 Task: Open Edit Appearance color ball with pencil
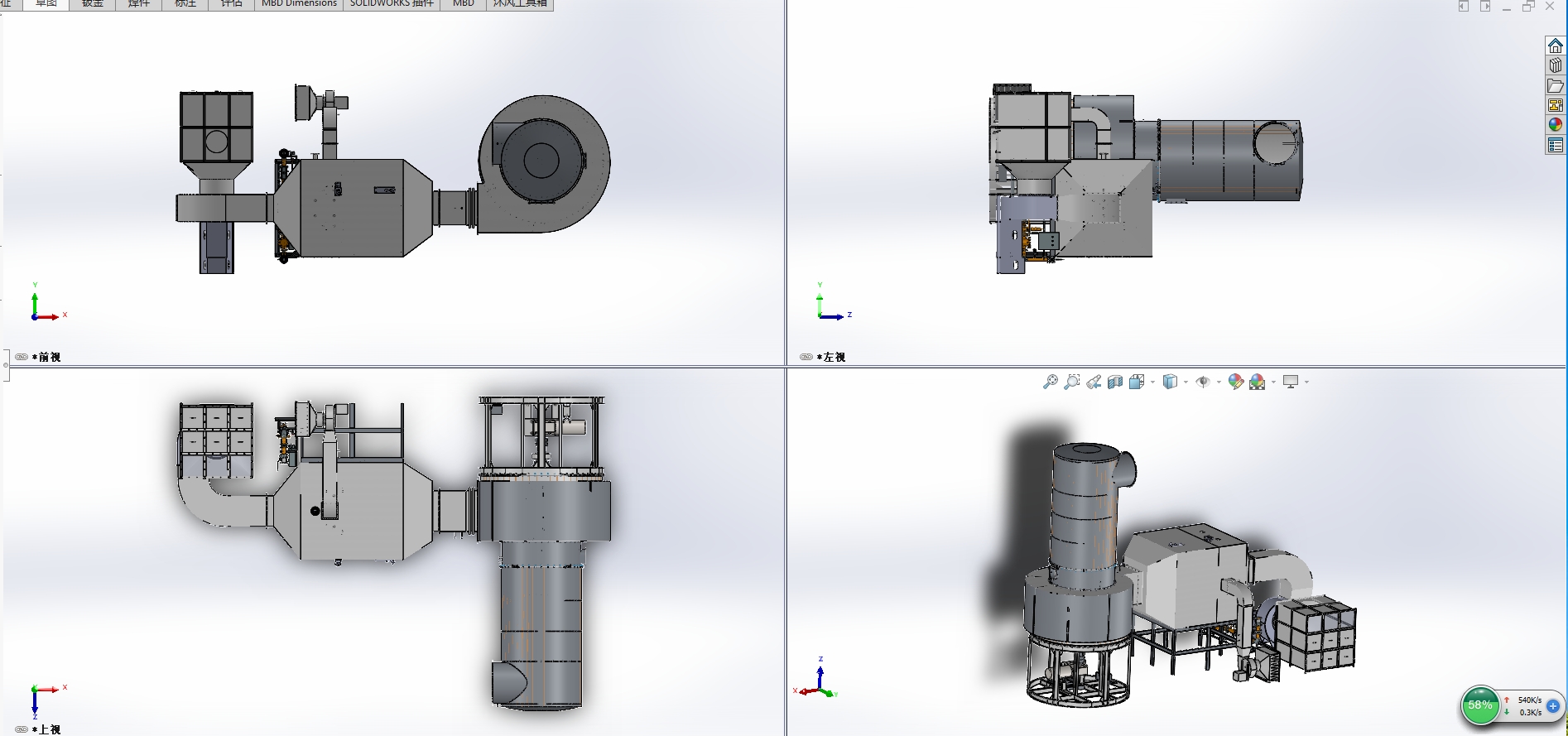pyautogui.click(x=1236, y=382)
